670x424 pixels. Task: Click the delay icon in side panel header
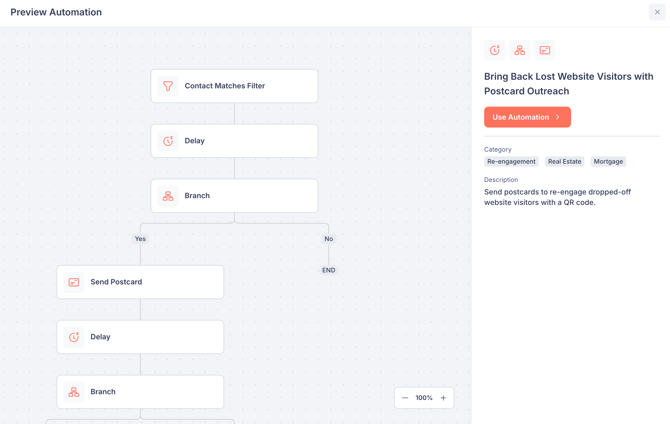(x=495, y=50)
